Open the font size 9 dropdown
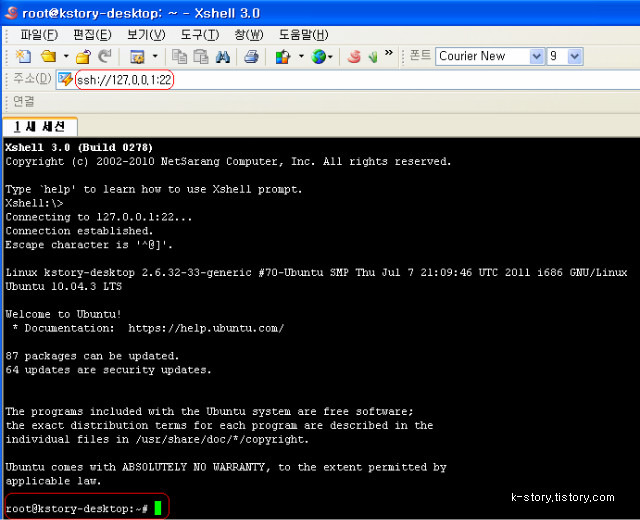Viewport: 640px width, 520px height. pos(575,56)
